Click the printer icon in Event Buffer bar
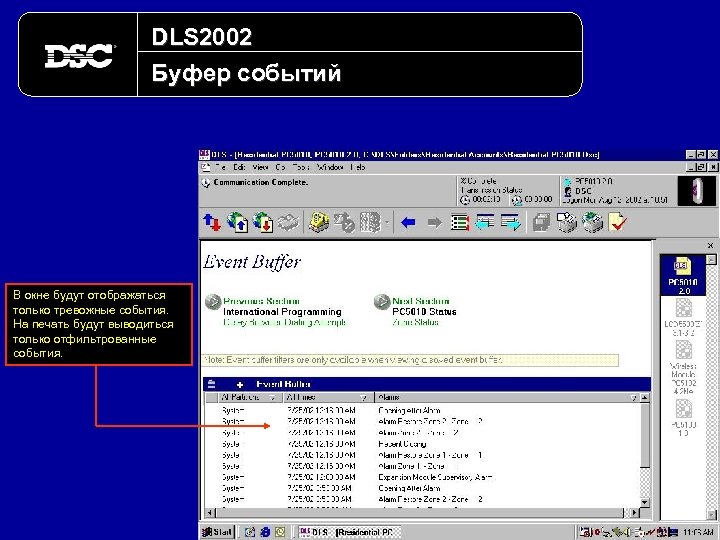Viewport: 720px width, 540px height. 211,384
